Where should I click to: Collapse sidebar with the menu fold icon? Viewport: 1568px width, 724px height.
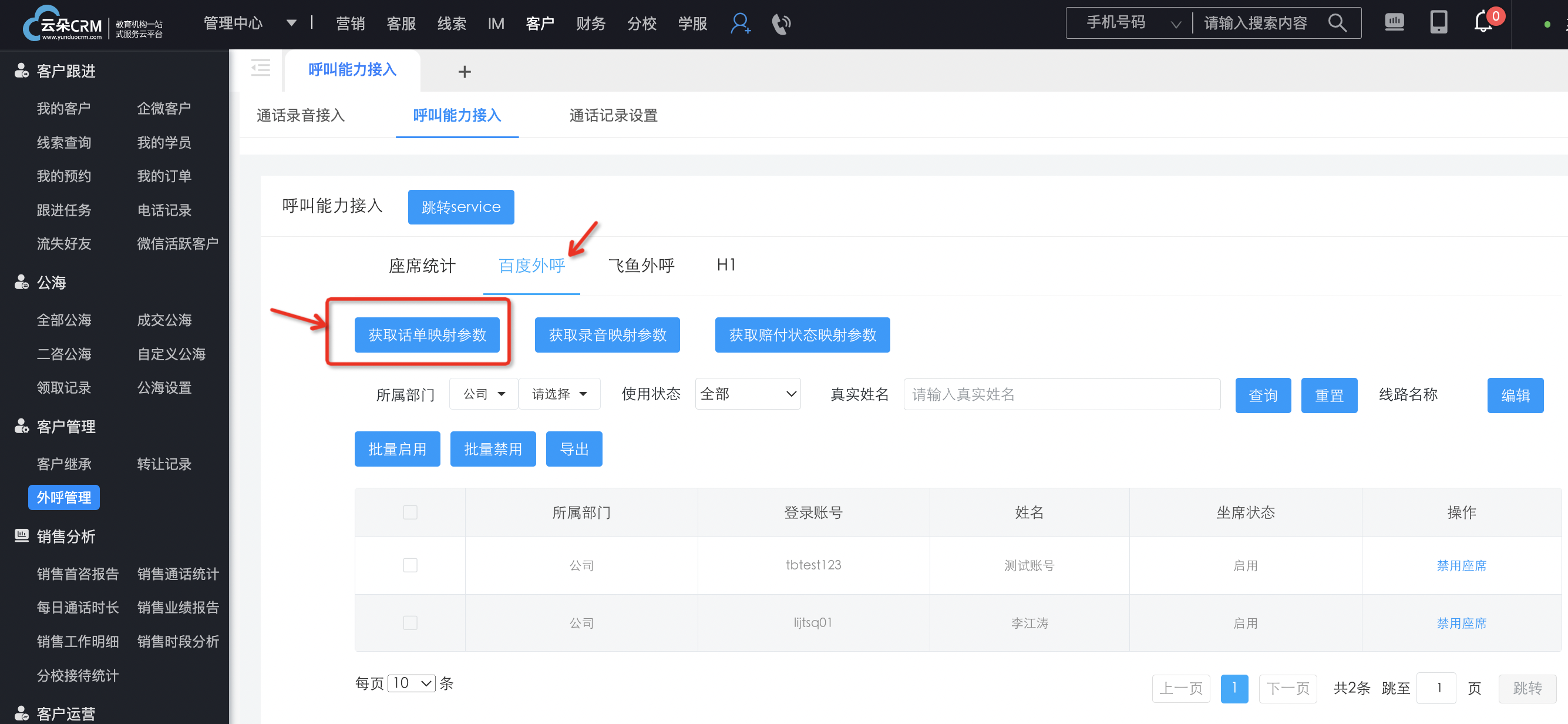point(261,68)
